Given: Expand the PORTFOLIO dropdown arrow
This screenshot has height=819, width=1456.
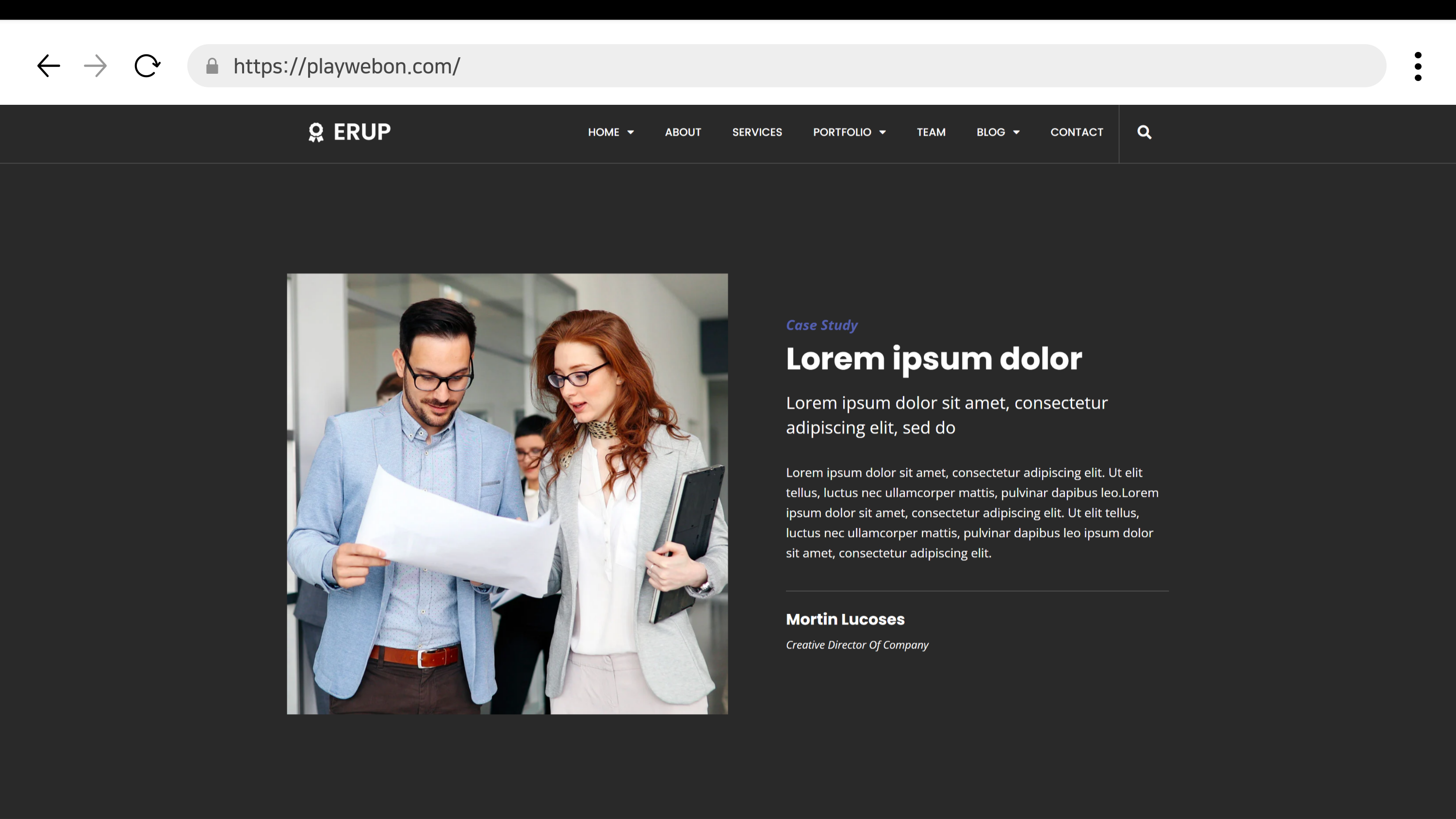Looking at the screenshot, I should coord(883,132).
